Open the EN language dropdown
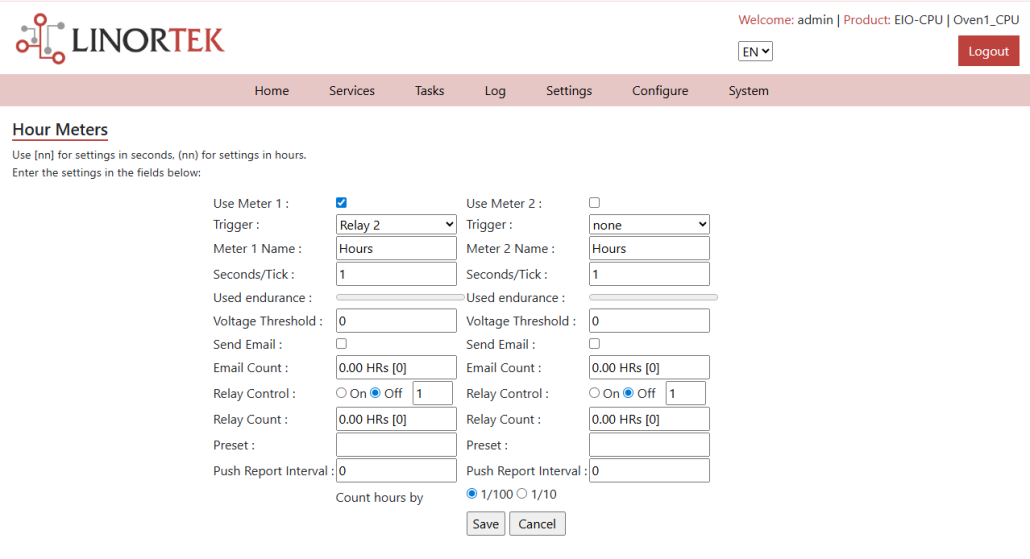This screenshot has width=1030, height=559. pyautogui.click(x=755, y=51)
